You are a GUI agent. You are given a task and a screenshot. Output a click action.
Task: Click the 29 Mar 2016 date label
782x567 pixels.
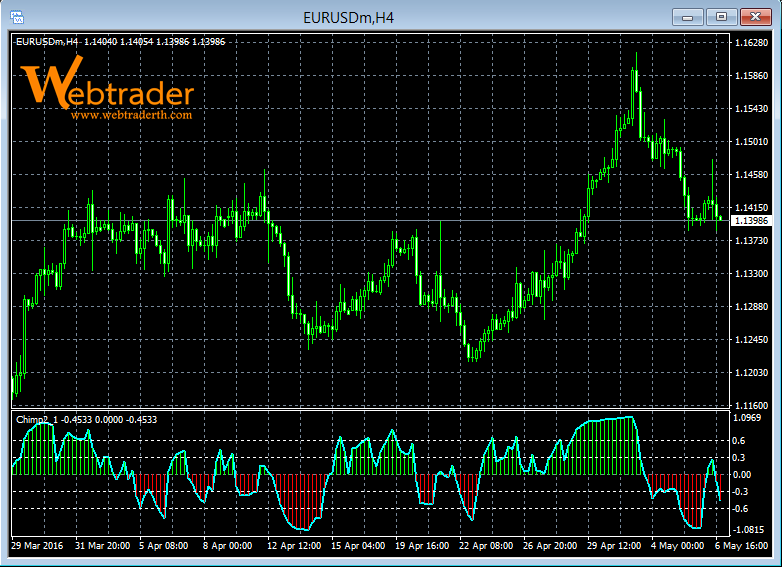tap(37, 546)
